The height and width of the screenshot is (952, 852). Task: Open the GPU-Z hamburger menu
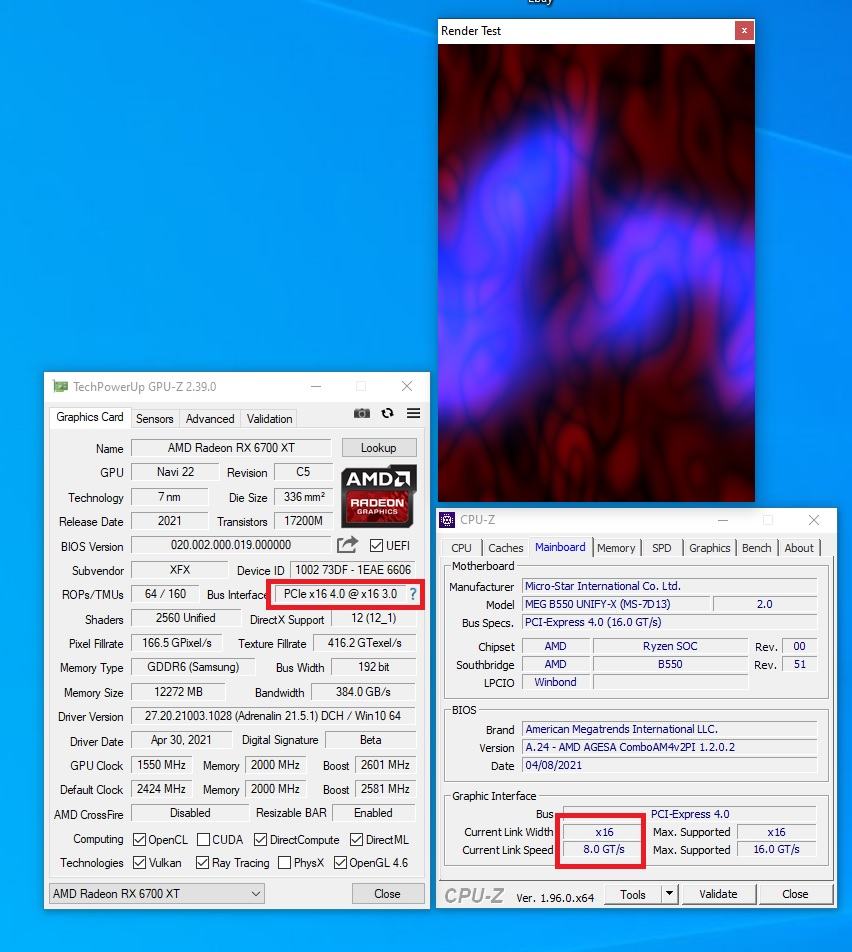[x=414, y=413]
